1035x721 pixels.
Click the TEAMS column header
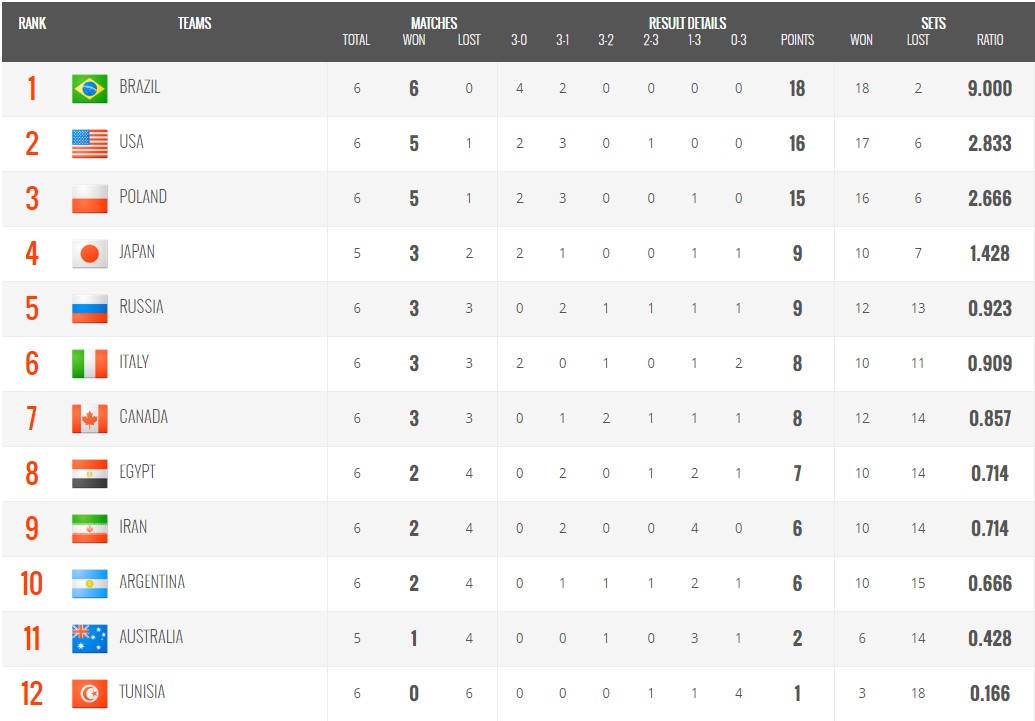pos(194,23)
